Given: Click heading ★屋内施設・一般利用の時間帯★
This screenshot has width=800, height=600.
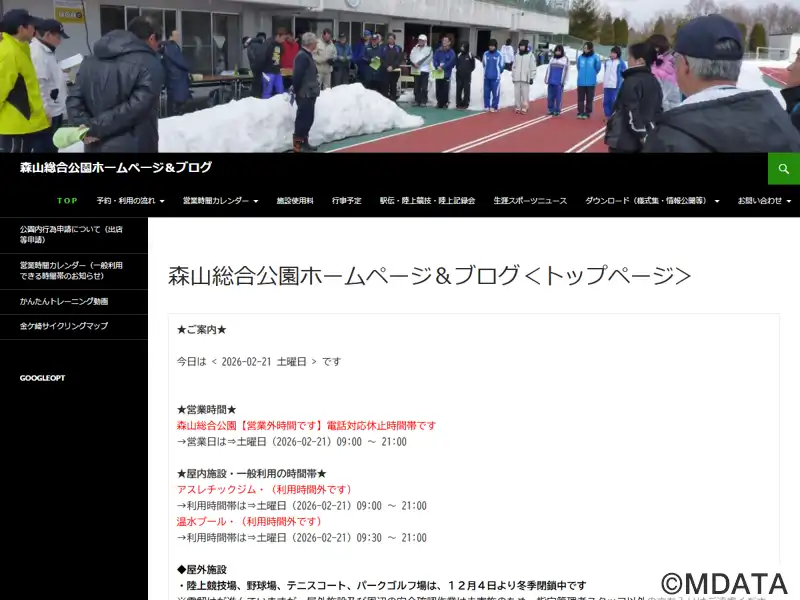Looking at the screenshot, I should click(x=252, y=474).
